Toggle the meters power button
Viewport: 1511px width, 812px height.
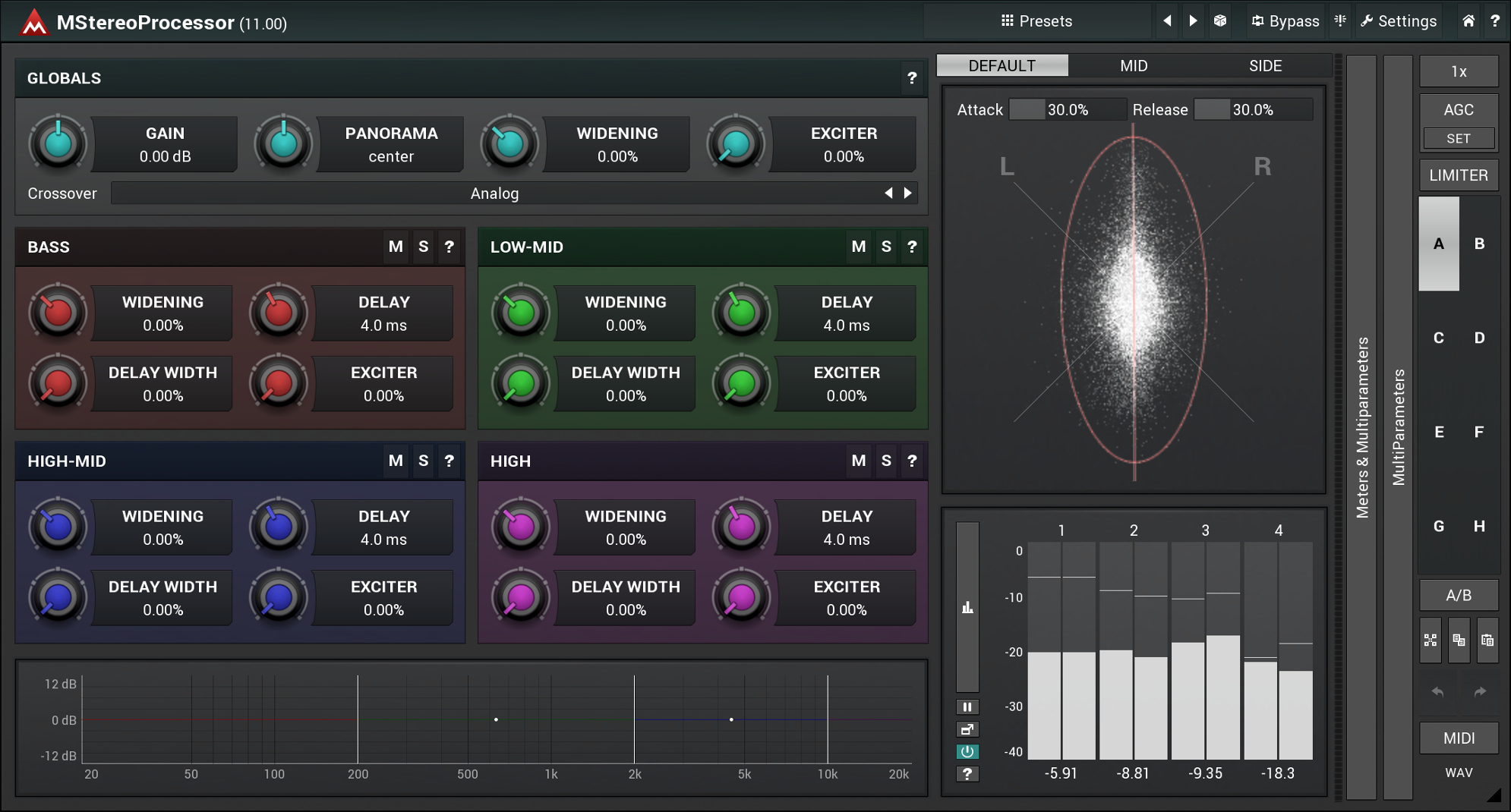[x=967, y=751]
